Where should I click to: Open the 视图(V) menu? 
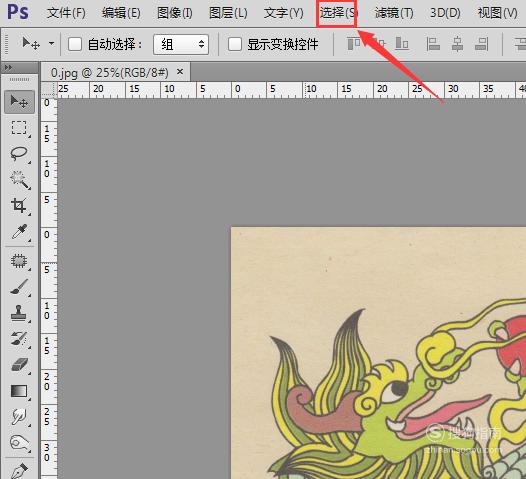pyautogui.click(x=497, y=13)
